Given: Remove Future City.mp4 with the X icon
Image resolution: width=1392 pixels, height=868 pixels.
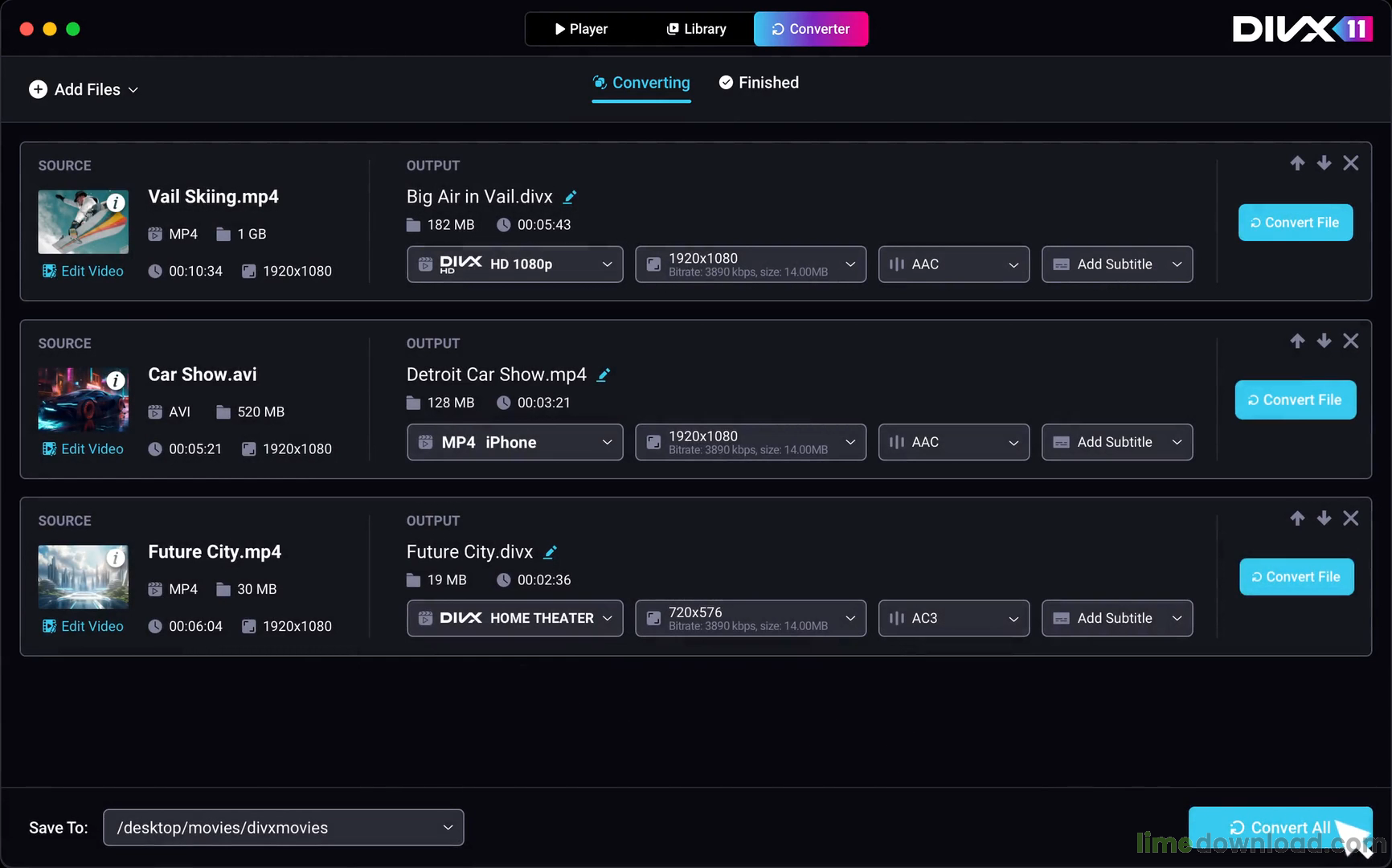Looking at the screenshot, I should click(x=1350, y=518).
